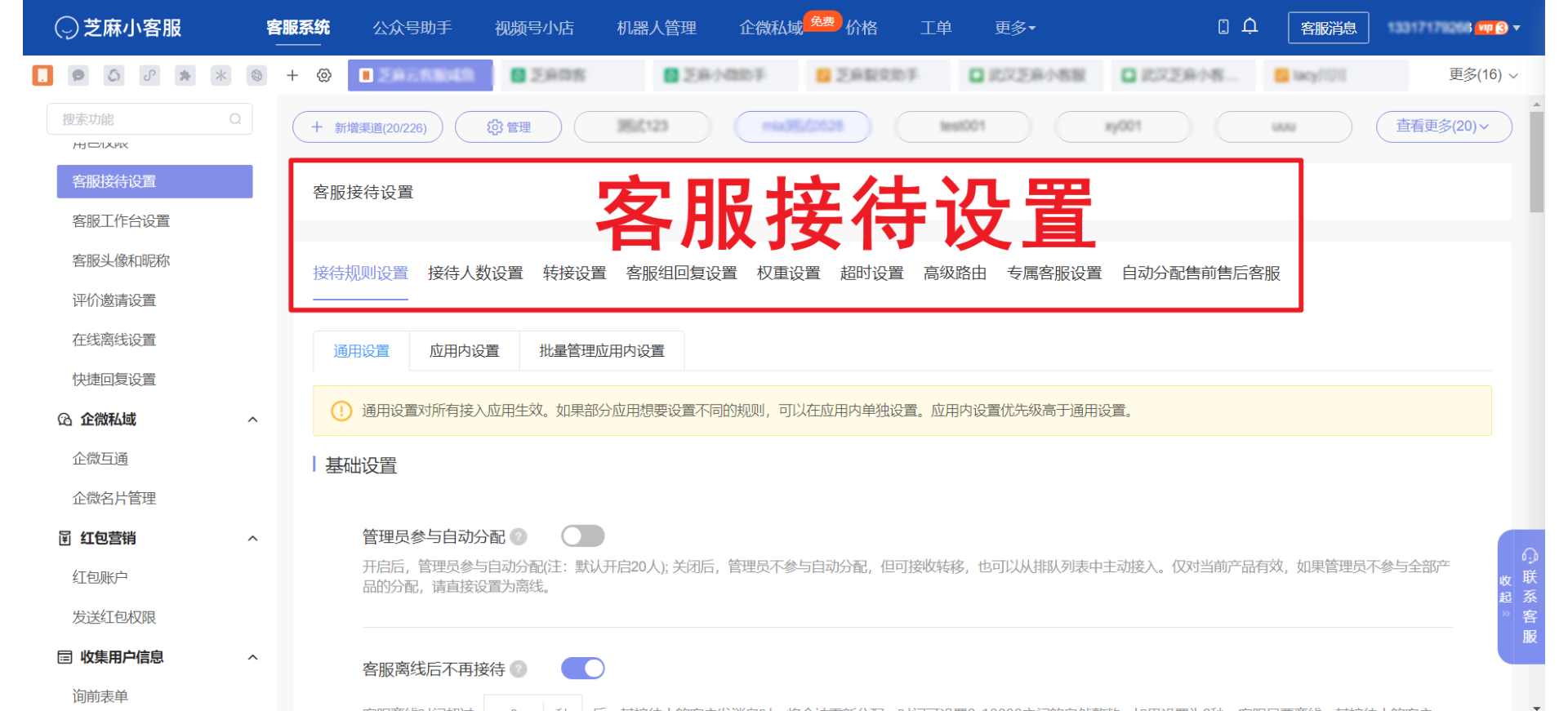Open 机器人管理 top menu
Viewport: 1568px width, 711px height.
(657, 28)
